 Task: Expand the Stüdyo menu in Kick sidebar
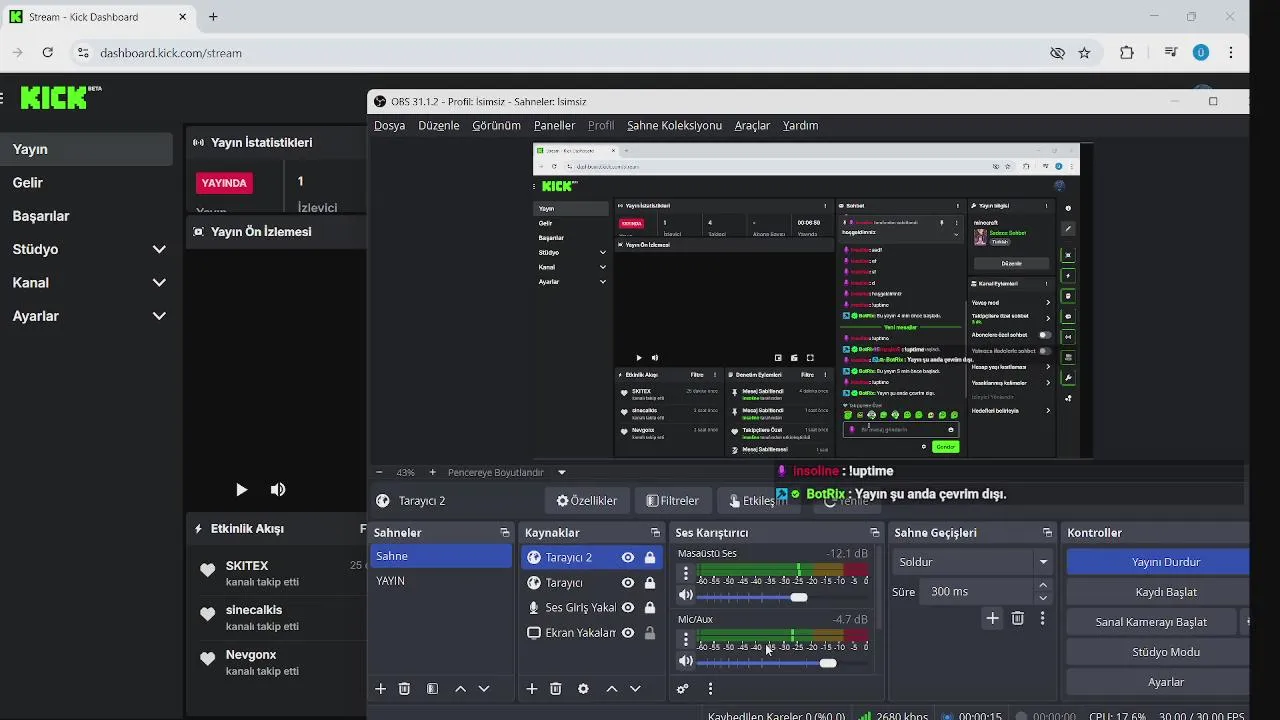(x=159, y=249)
